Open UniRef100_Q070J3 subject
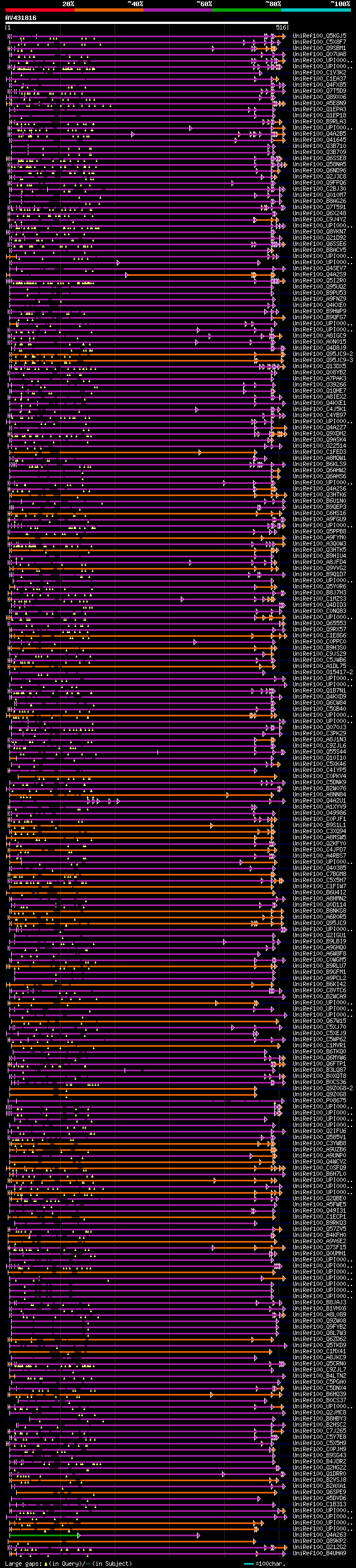356x1568 pixels. [x=319, y=728]
